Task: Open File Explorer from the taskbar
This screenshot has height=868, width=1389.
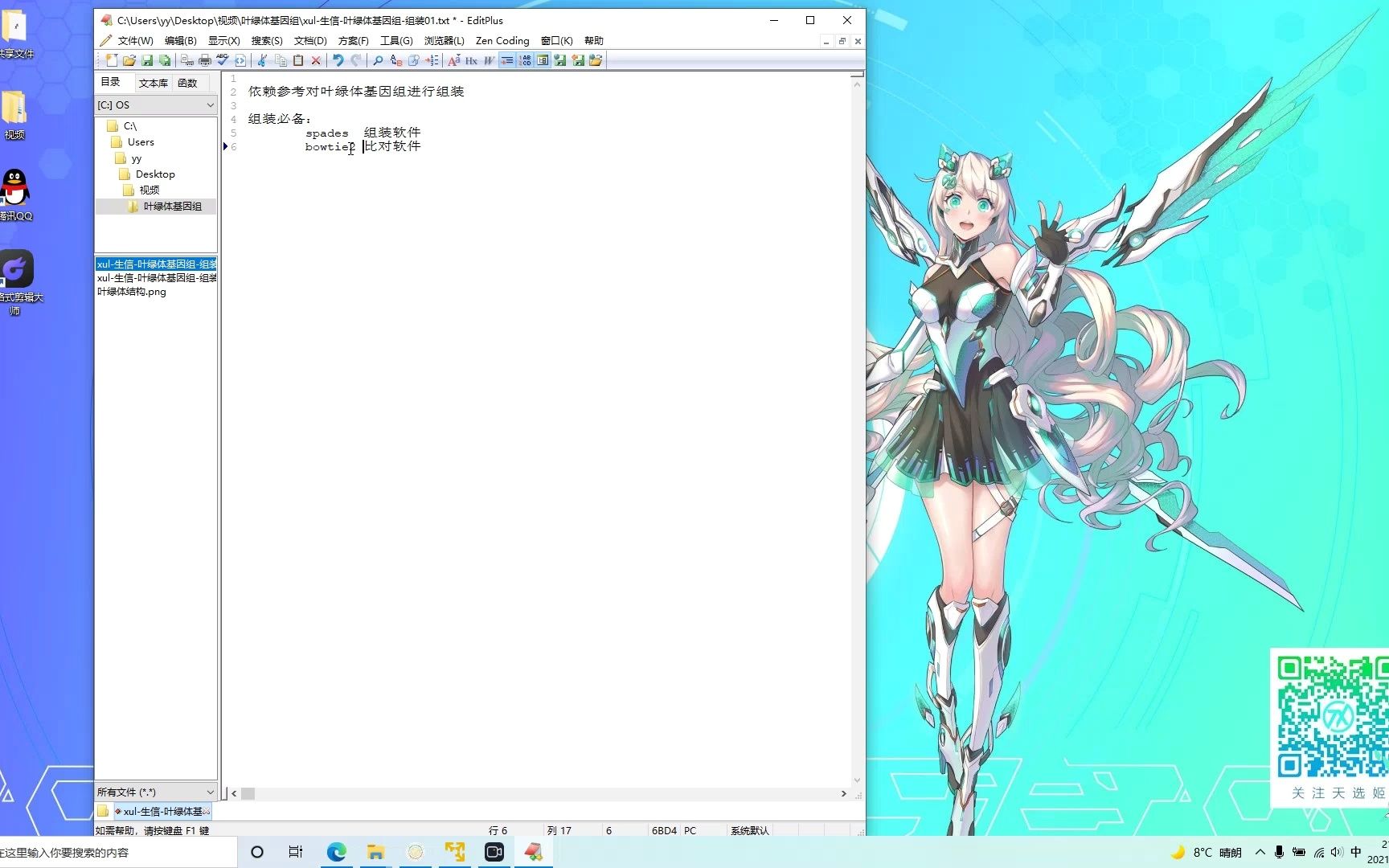Action: (375, 852)
